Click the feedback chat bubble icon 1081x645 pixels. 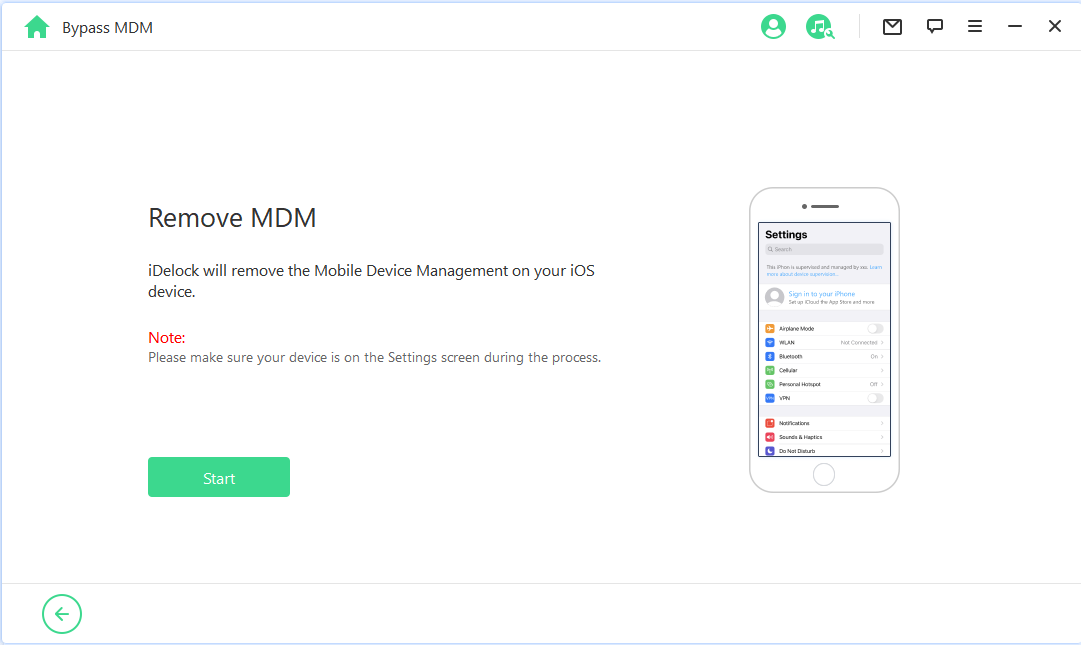click(934, 27)
